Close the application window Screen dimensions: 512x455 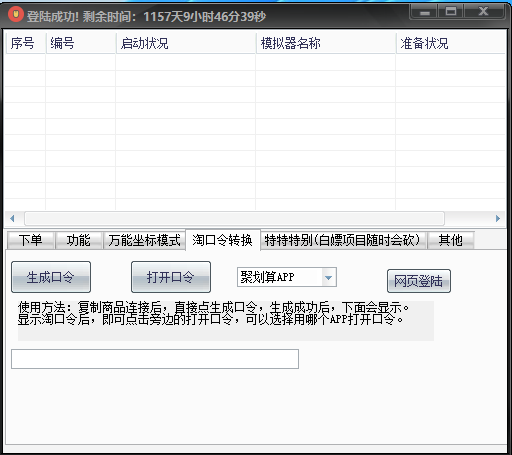pos(483,12)
